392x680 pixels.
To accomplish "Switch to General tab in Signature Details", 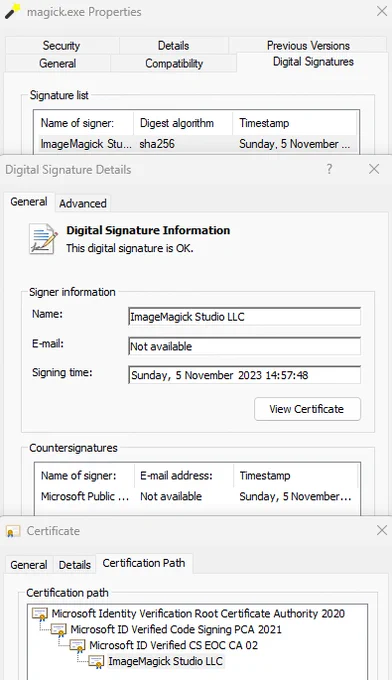I will (x=29, y=202).
